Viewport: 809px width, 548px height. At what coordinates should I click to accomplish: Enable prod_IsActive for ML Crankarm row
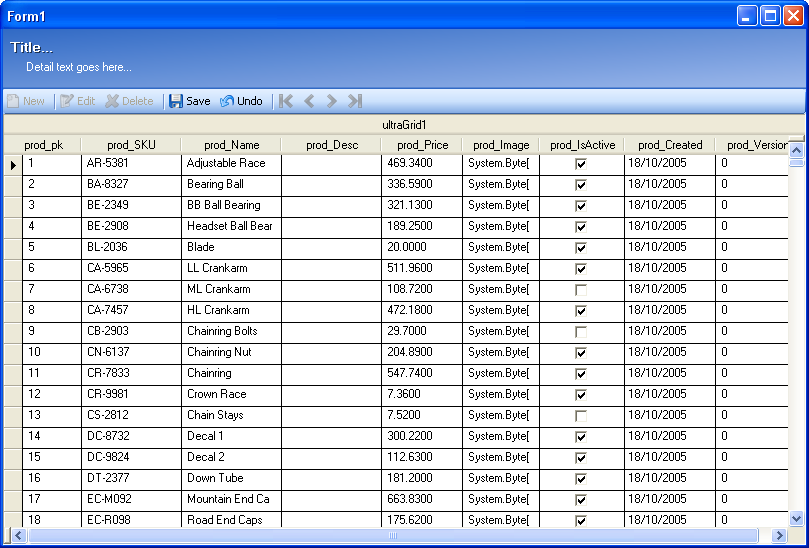click(581, 289)
